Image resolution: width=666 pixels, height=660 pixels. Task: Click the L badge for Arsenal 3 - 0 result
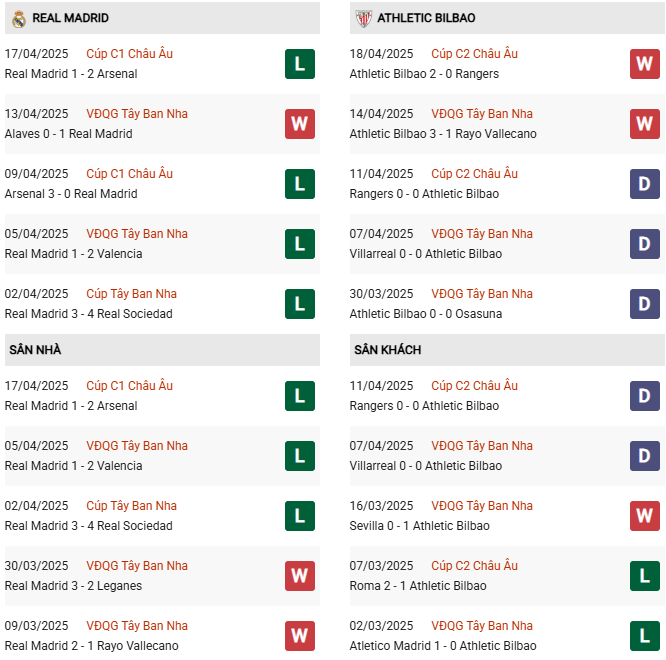point(299,184)
